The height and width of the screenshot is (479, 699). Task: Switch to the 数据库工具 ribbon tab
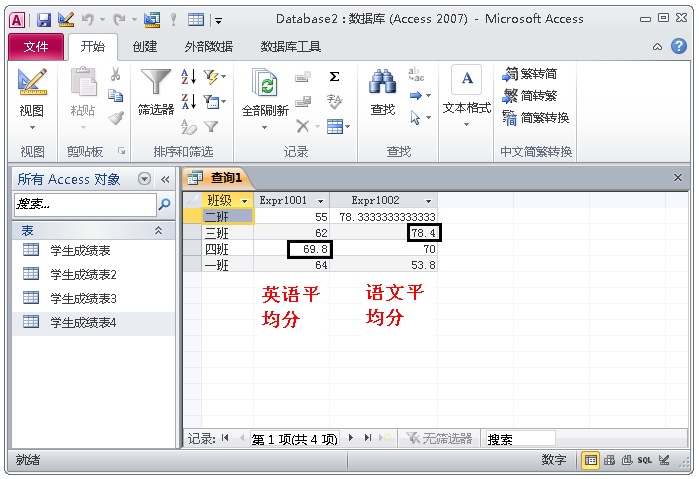tap(291, 46)
